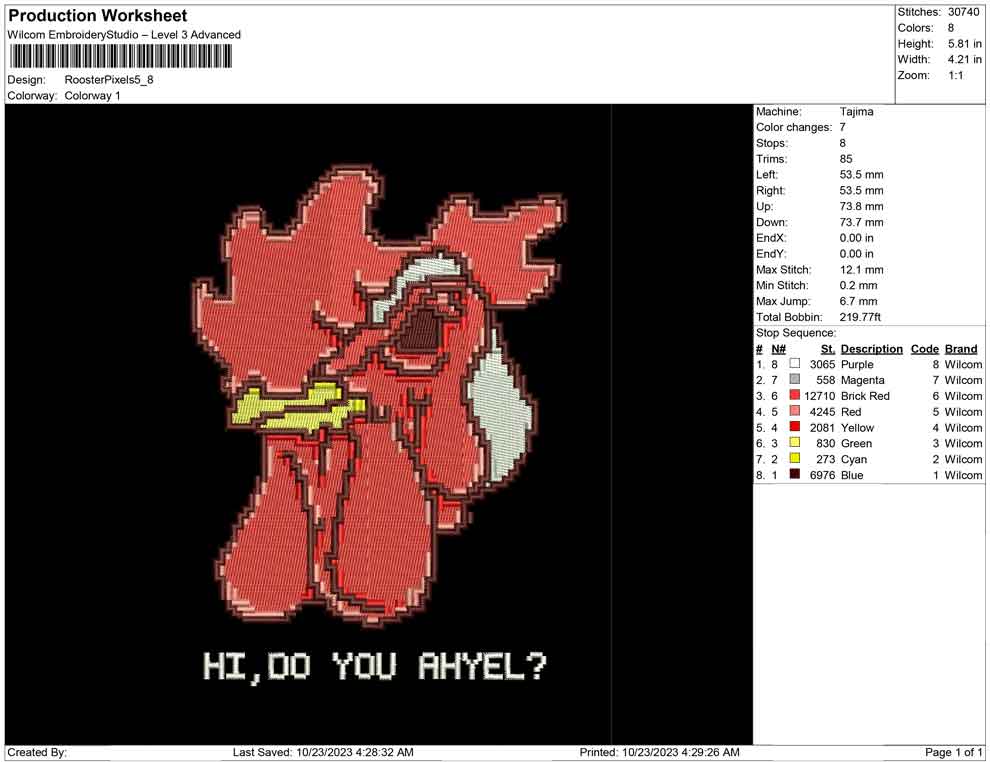Click the Up value '73.8 mm'
The height and width of the screenshot is (762, 990).
coord(861,206)
